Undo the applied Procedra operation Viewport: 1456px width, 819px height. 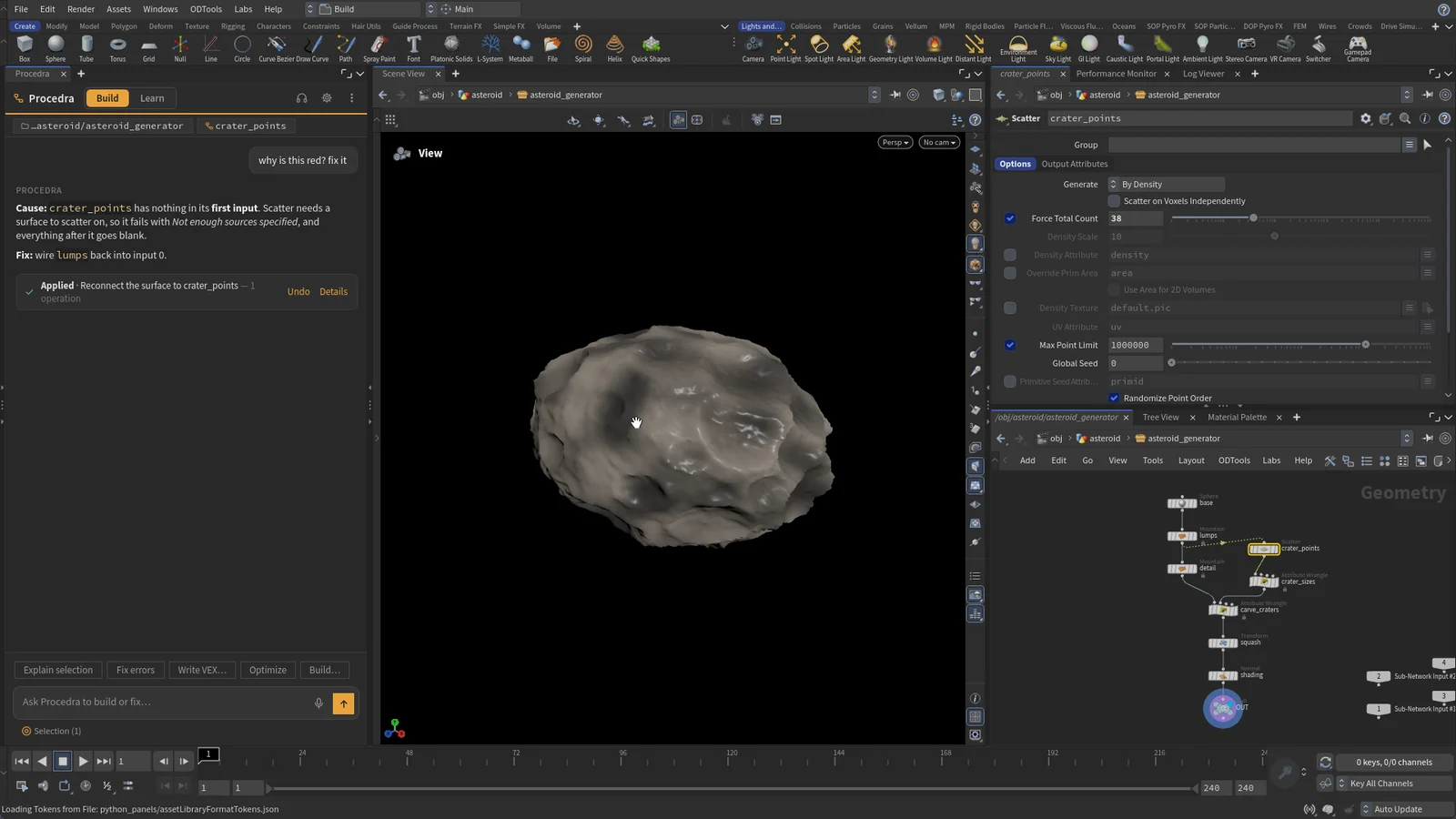[298, 292]
